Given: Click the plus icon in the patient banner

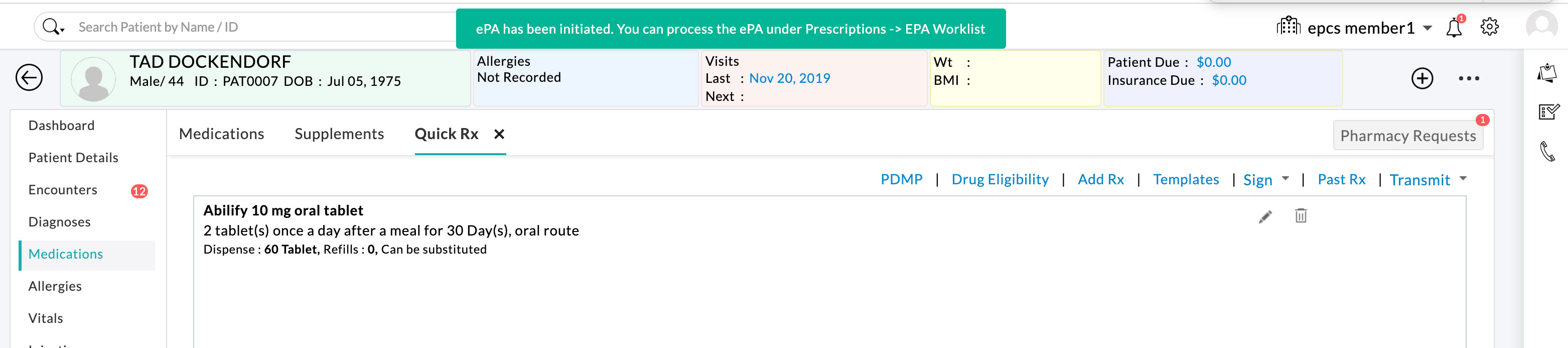Looking at the screenshot, I should coord(1423,78).
